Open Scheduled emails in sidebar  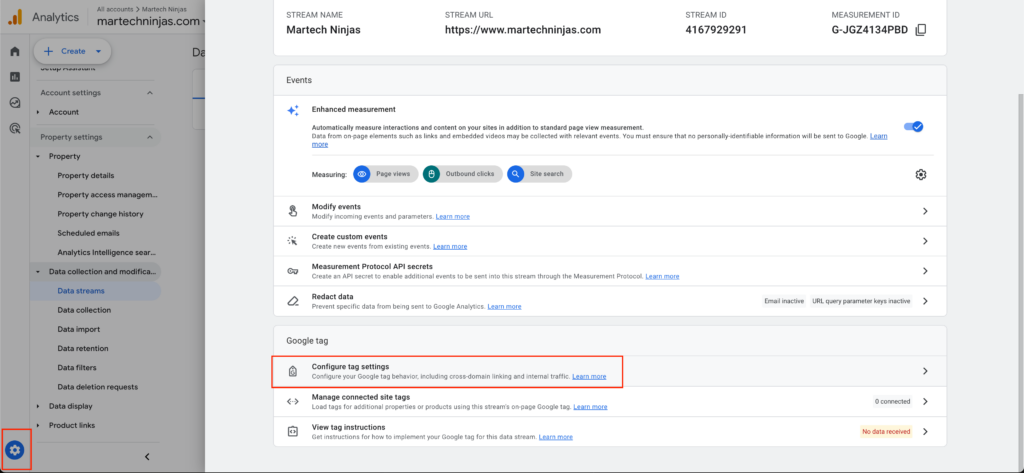point(88,233)
